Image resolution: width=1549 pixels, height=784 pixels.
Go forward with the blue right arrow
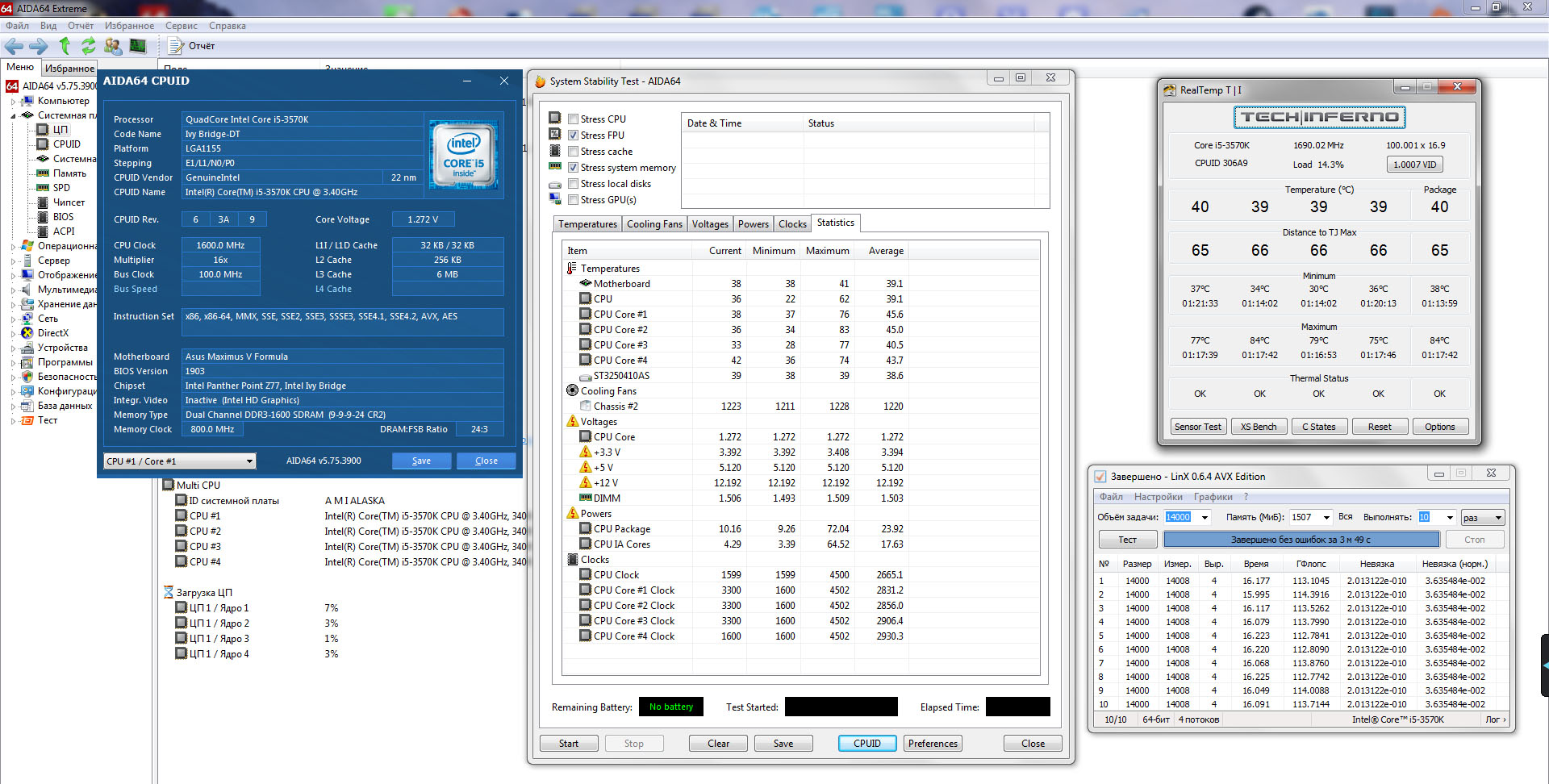pyautogui.click(x=39, y=46)
